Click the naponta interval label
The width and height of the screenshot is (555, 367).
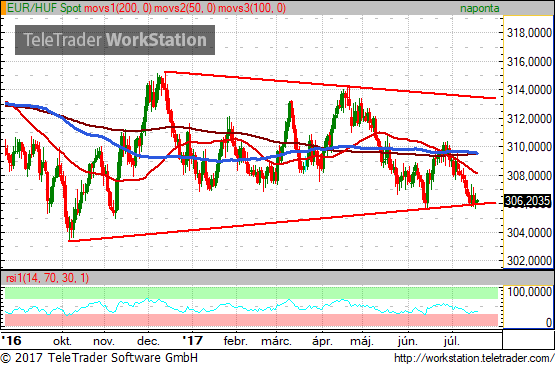click(479, 8)
